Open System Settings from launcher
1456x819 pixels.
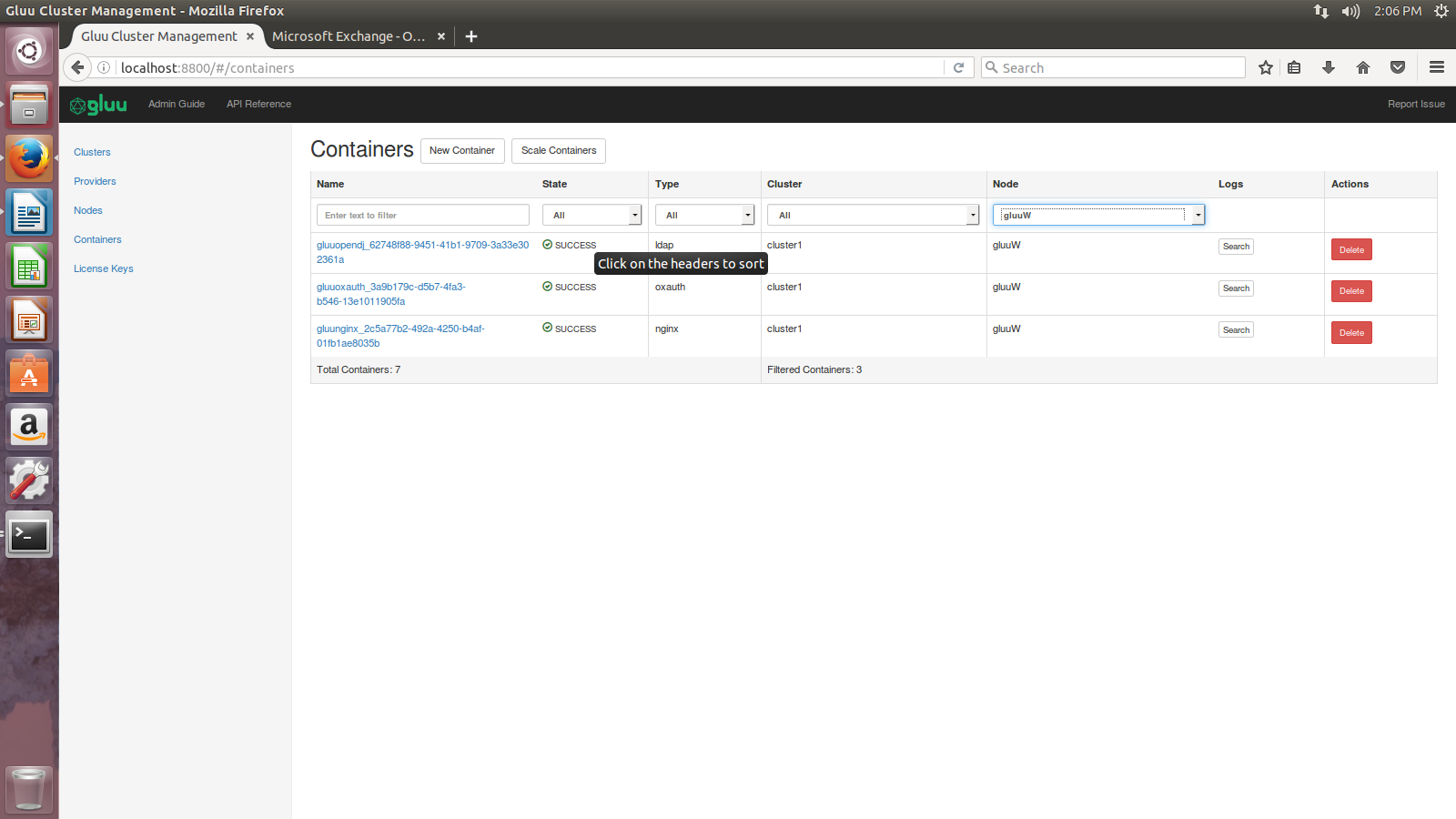pyautogui.click(x=29, y=480)
